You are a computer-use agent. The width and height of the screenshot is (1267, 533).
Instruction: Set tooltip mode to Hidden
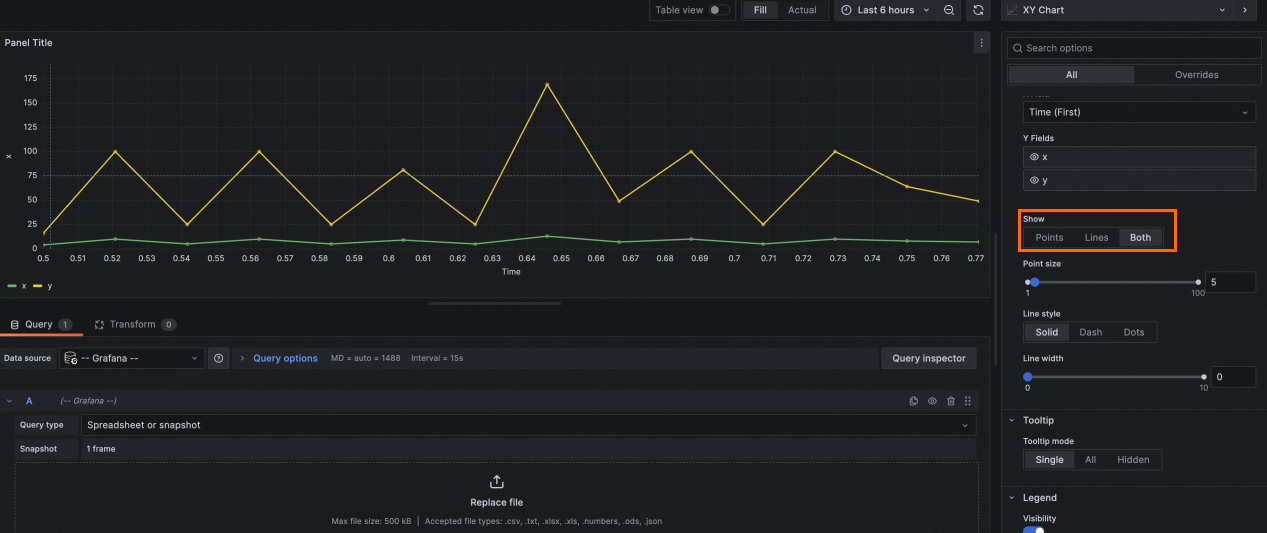click(x=1133, y=460)
